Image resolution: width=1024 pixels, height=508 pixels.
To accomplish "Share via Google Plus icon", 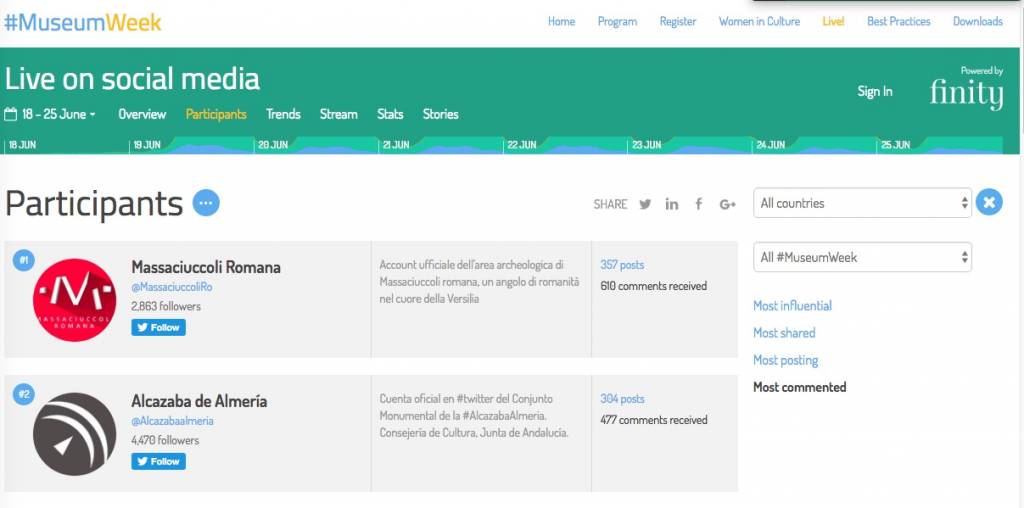I will [x=728, y=204].
